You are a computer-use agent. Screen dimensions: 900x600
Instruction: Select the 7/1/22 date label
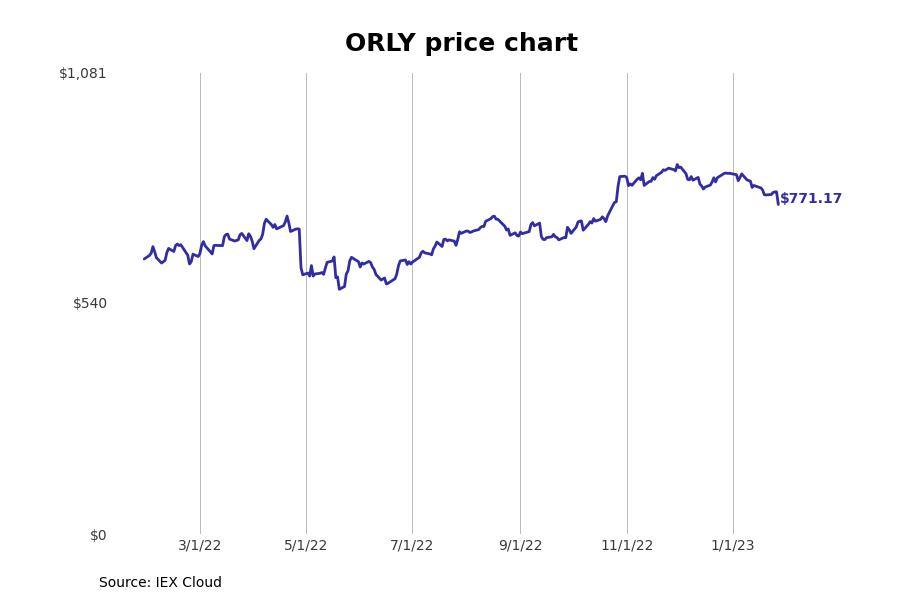pyautogui.click(x=412, y=545)
